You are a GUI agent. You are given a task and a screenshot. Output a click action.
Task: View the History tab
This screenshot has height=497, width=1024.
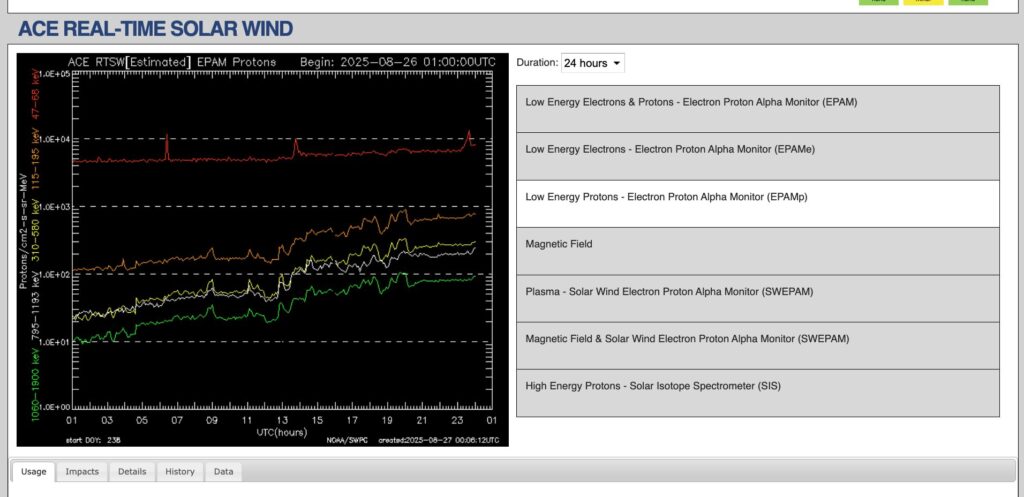coord(180,472)
